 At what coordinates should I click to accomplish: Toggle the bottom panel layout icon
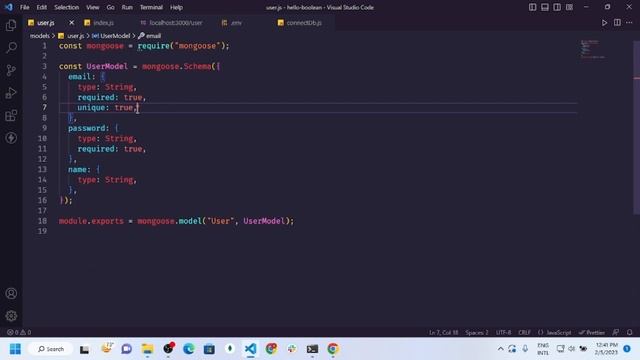point(544,7)
